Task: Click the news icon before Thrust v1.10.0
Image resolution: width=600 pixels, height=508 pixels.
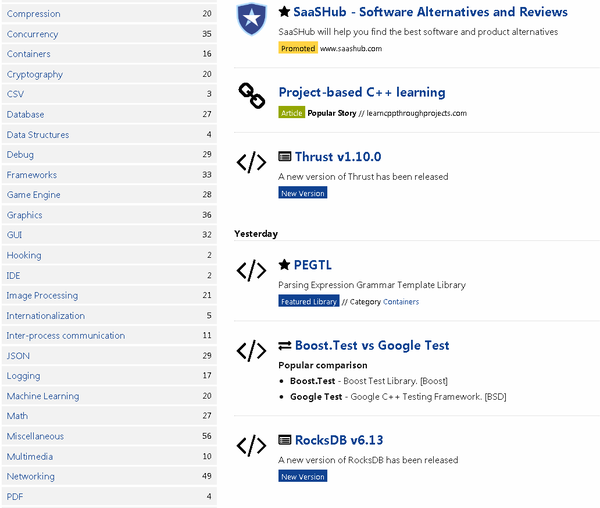Action: 285,156
